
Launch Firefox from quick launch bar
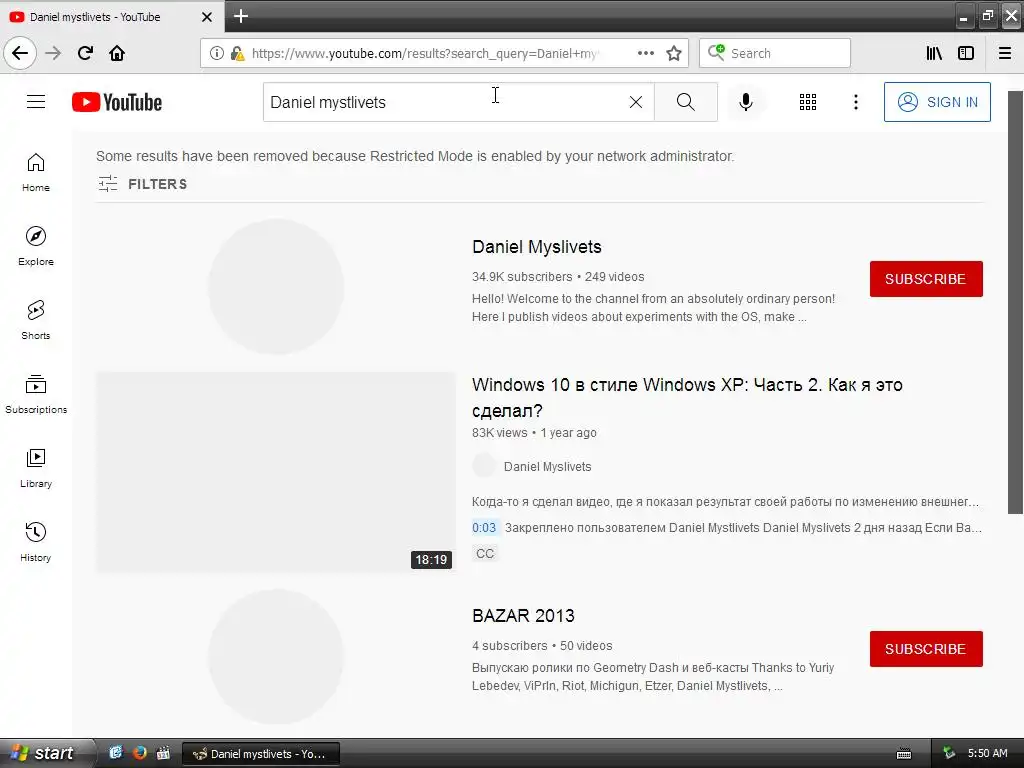click(139, 753)
